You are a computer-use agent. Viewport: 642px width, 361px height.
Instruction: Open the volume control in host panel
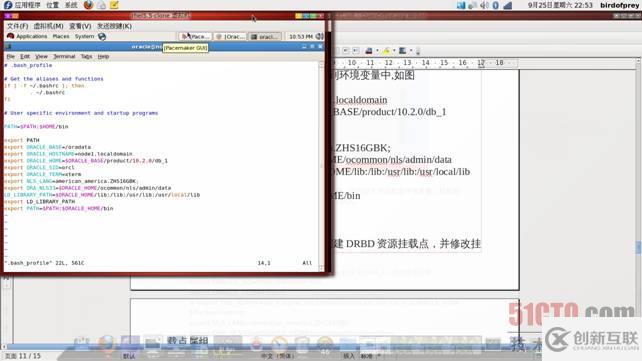pos(484,5)
